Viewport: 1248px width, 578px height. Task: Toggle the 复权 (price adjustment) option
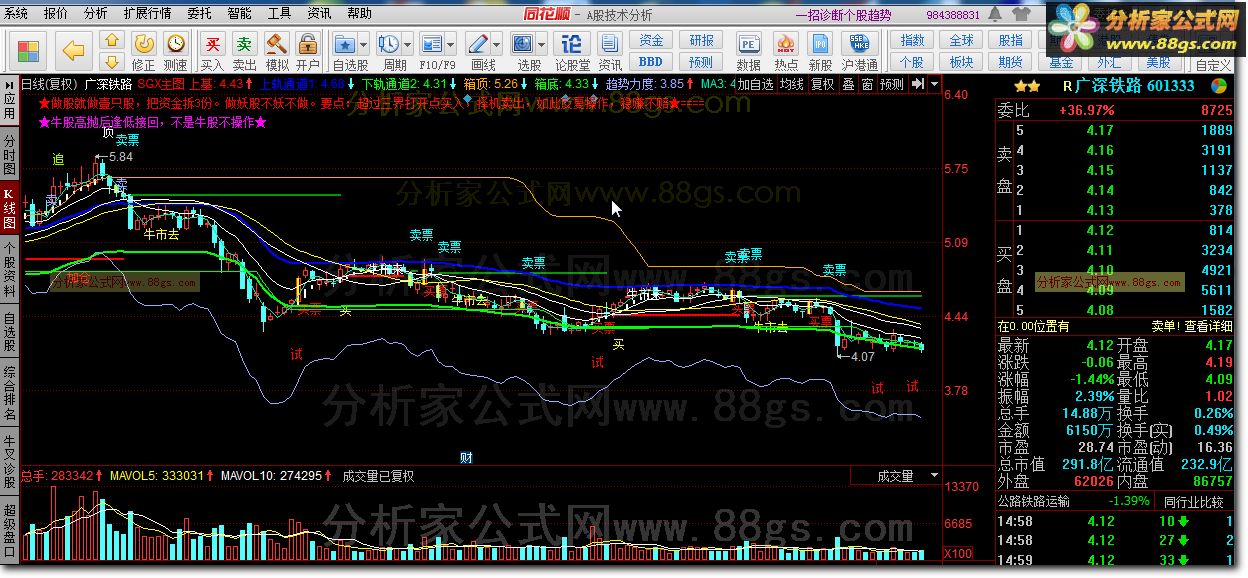[x=822, y=85]
